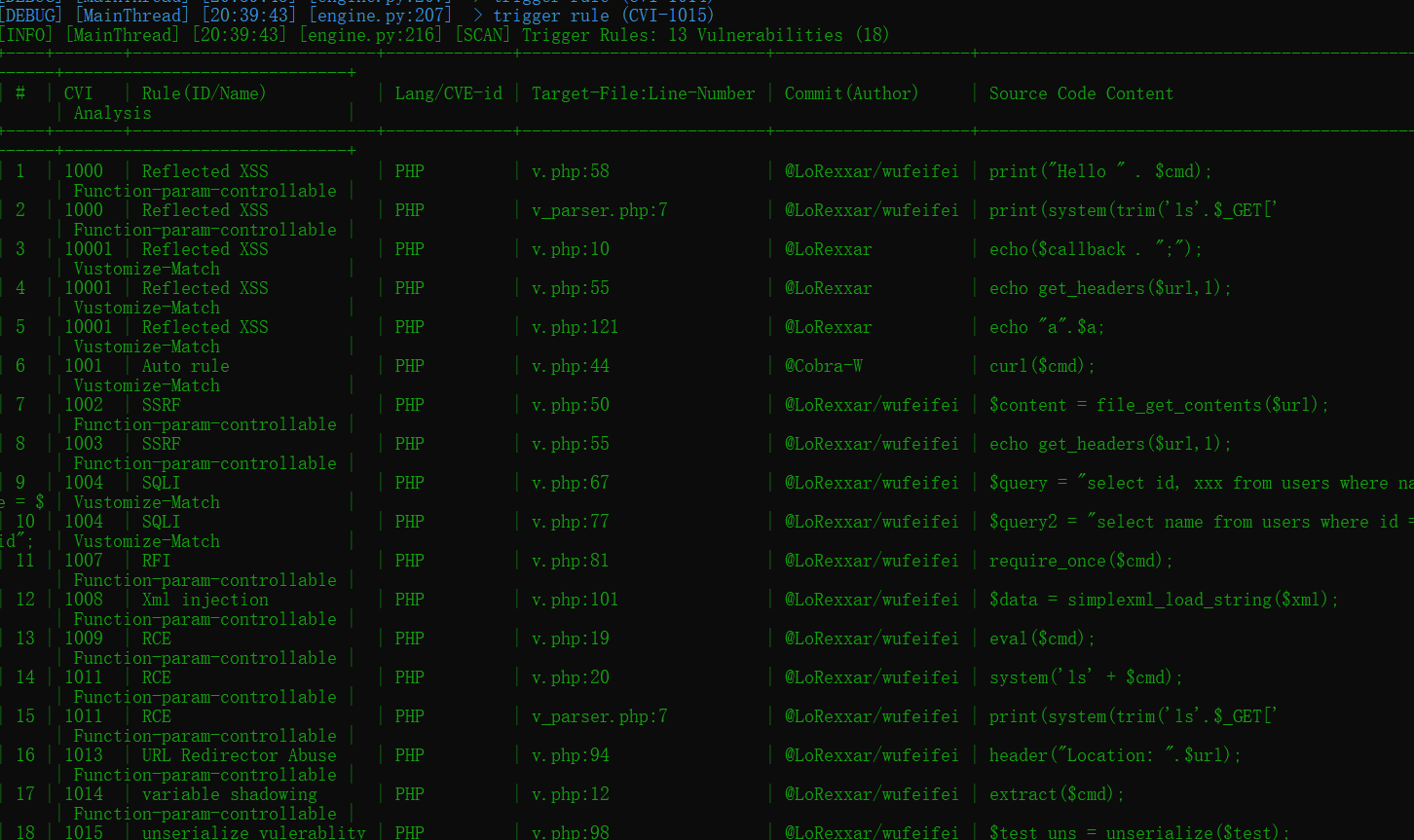The image size is (1414, 840).
Task: Click the "system('ls' + $cmd);" code
Action: 1087,677
